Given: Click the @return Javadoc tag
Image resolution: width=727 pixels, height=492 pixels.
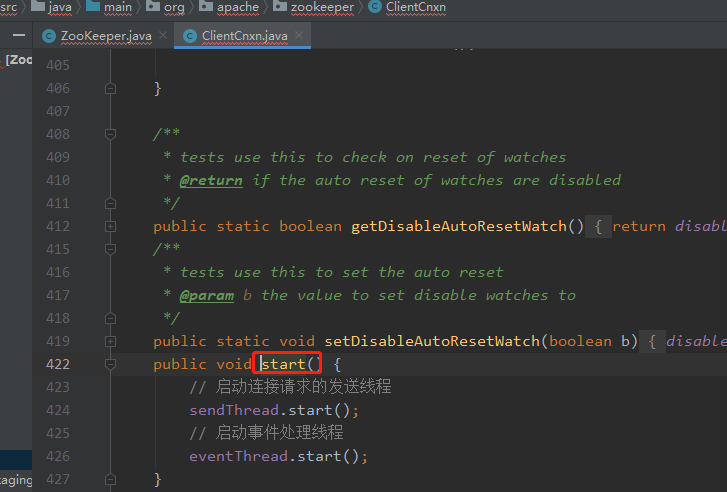Looking at the screenshot, I should point(211,180).
